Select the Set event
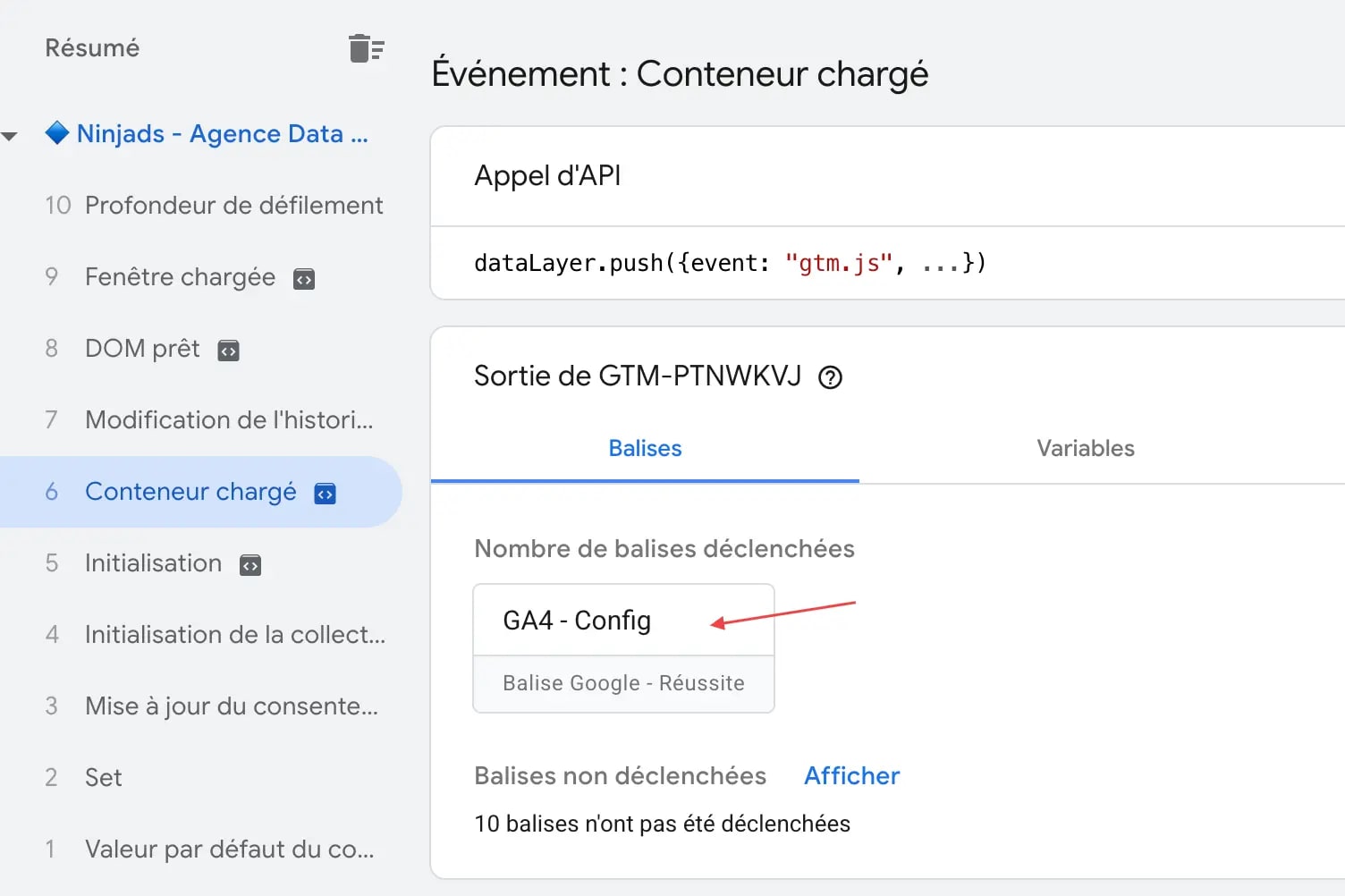This screenshot has width=1345, height=896. (103, 777)
